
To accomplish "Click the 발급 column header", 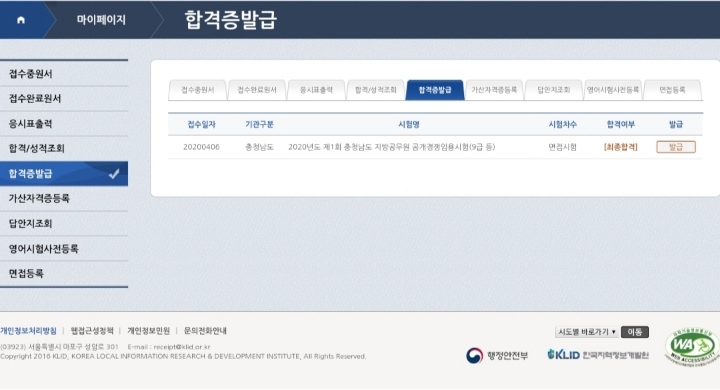I will tap(676, 124).
